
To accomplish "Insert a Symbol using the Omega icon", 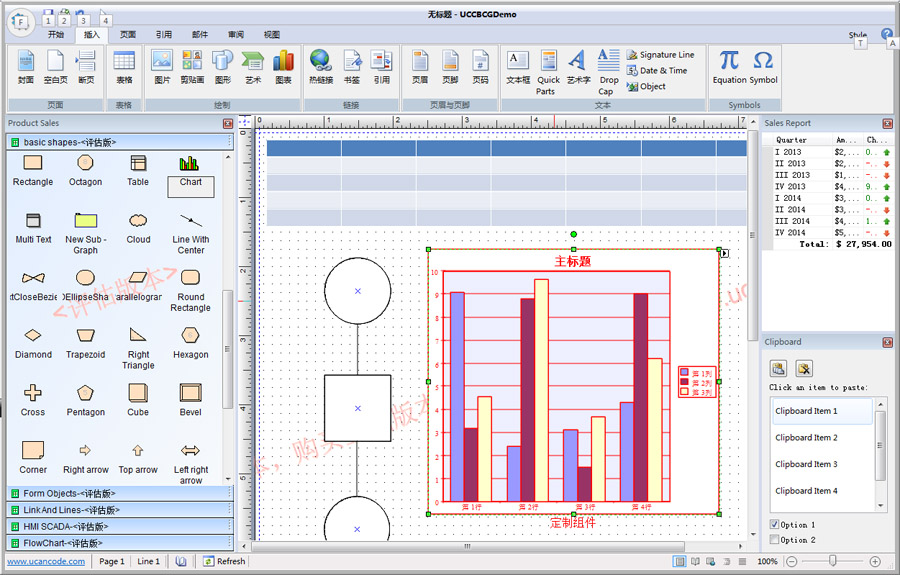I will (x=763, y=66).
